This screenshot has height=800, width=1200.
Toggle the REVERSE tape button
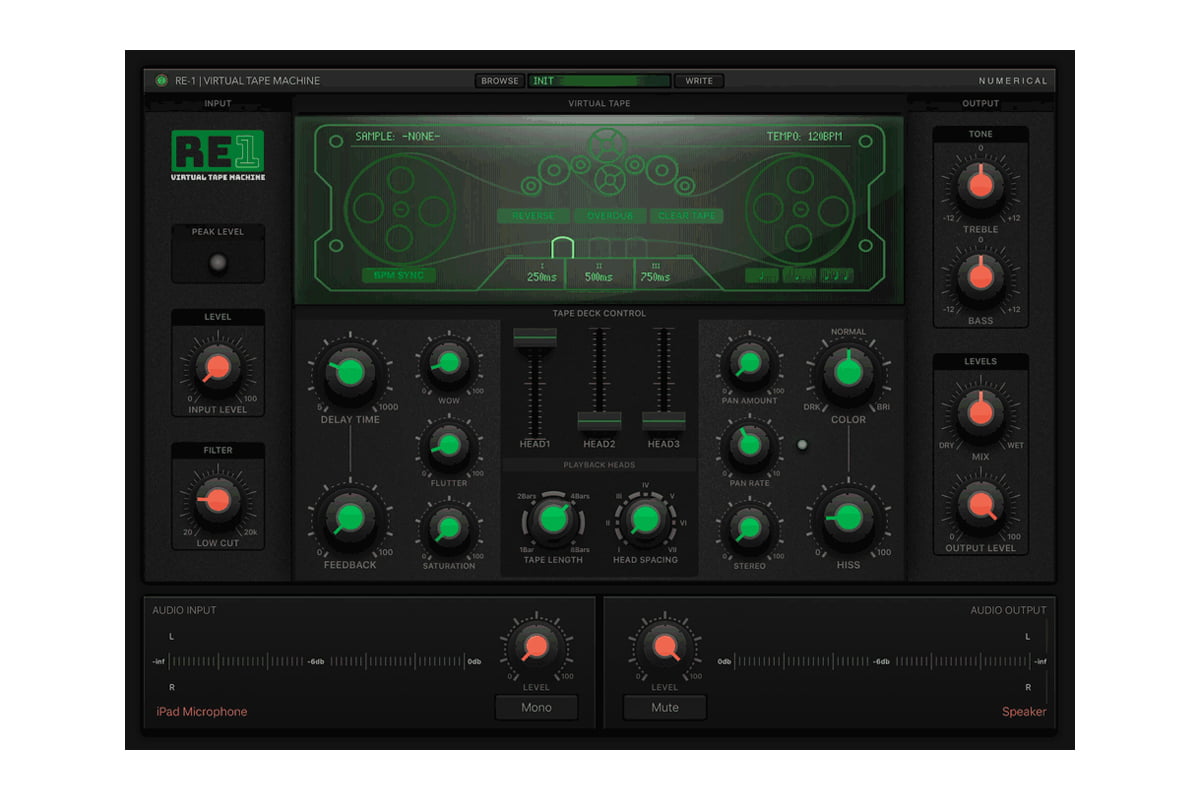click(x=533, y=216)
